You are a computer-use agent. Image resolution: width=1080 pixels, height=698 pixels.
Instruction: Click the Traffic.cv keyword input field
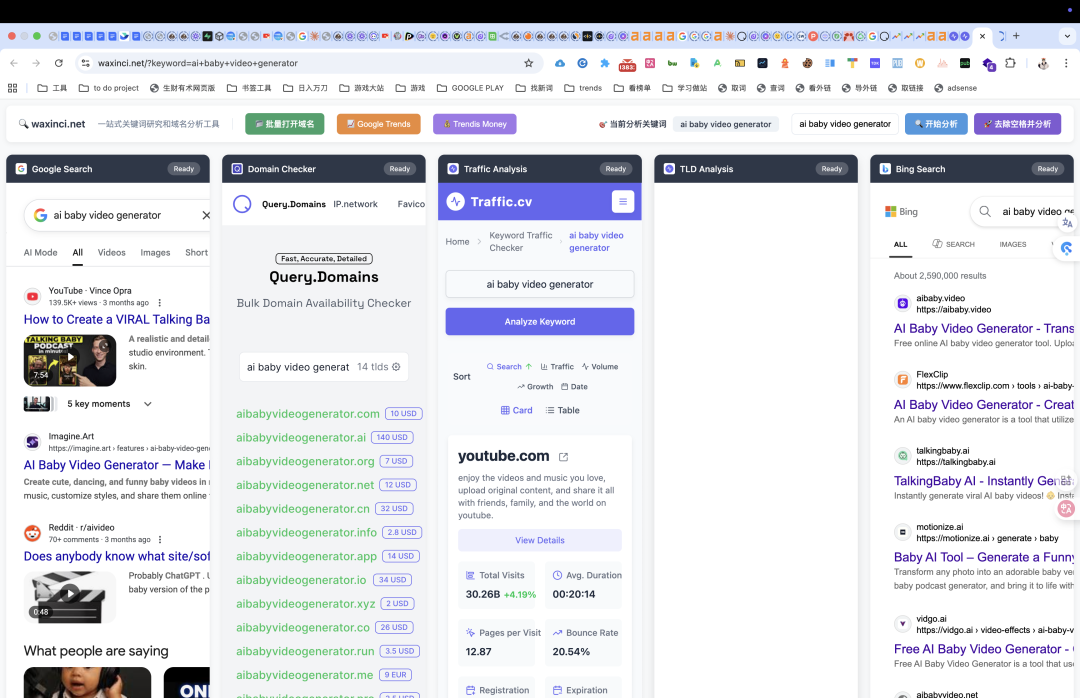539,284
